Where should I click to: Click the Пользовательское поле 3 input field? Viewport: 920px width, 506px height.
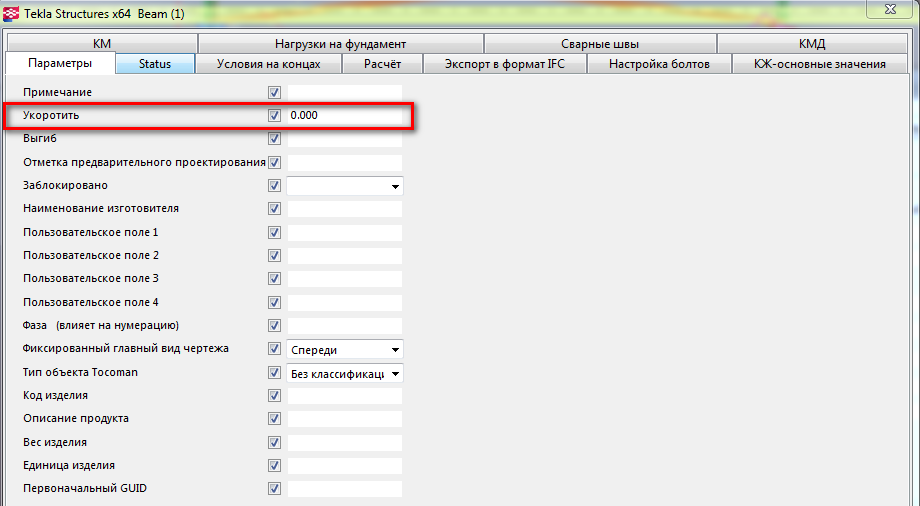coord(345,279)
